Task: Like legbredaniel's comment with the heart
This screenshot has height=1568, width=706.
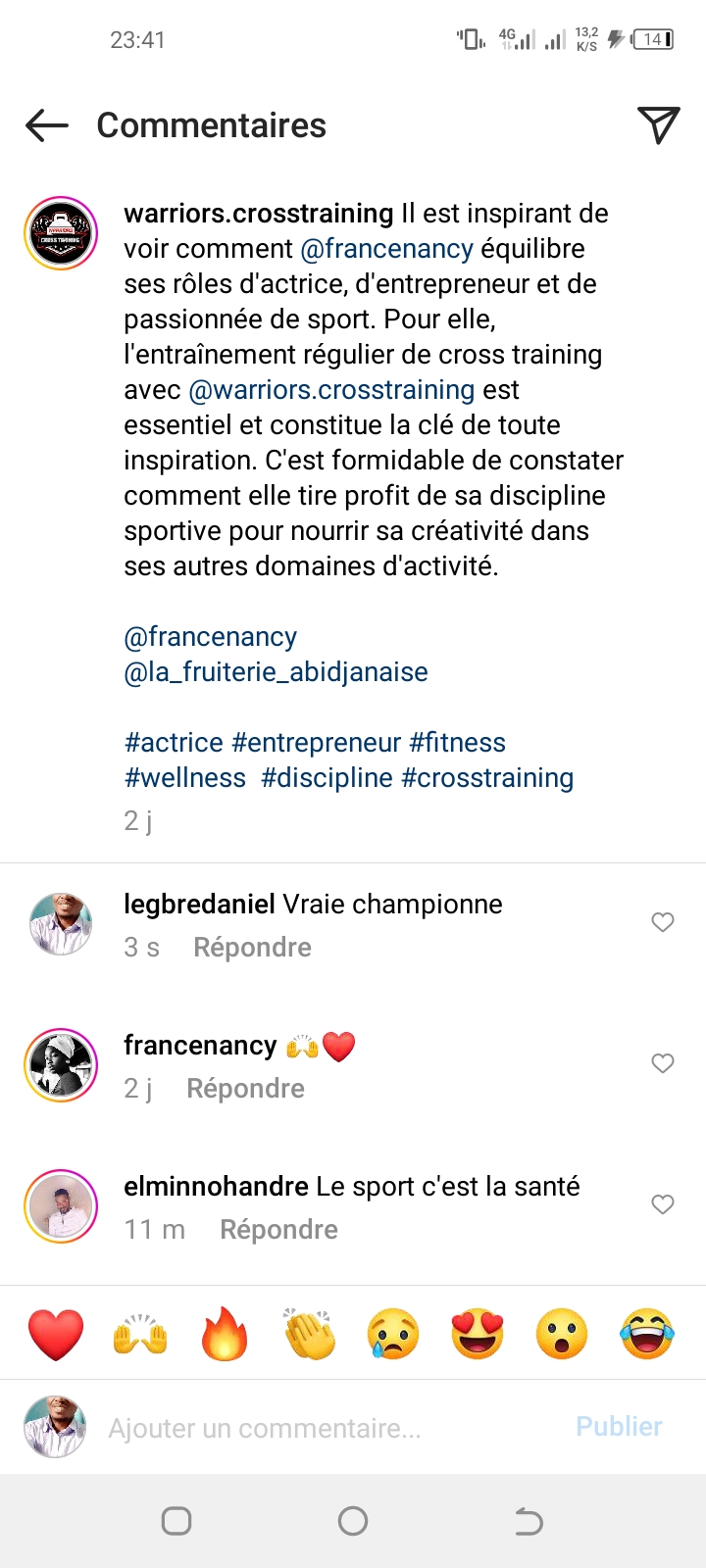Action: (x=663, y=922)
